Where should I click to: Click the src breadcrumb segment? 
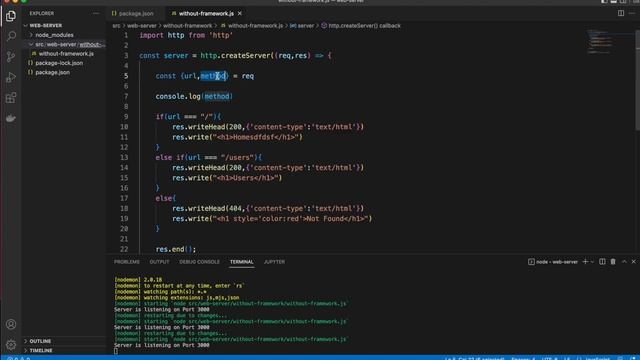pyautogui.click(x=116, y=26)
